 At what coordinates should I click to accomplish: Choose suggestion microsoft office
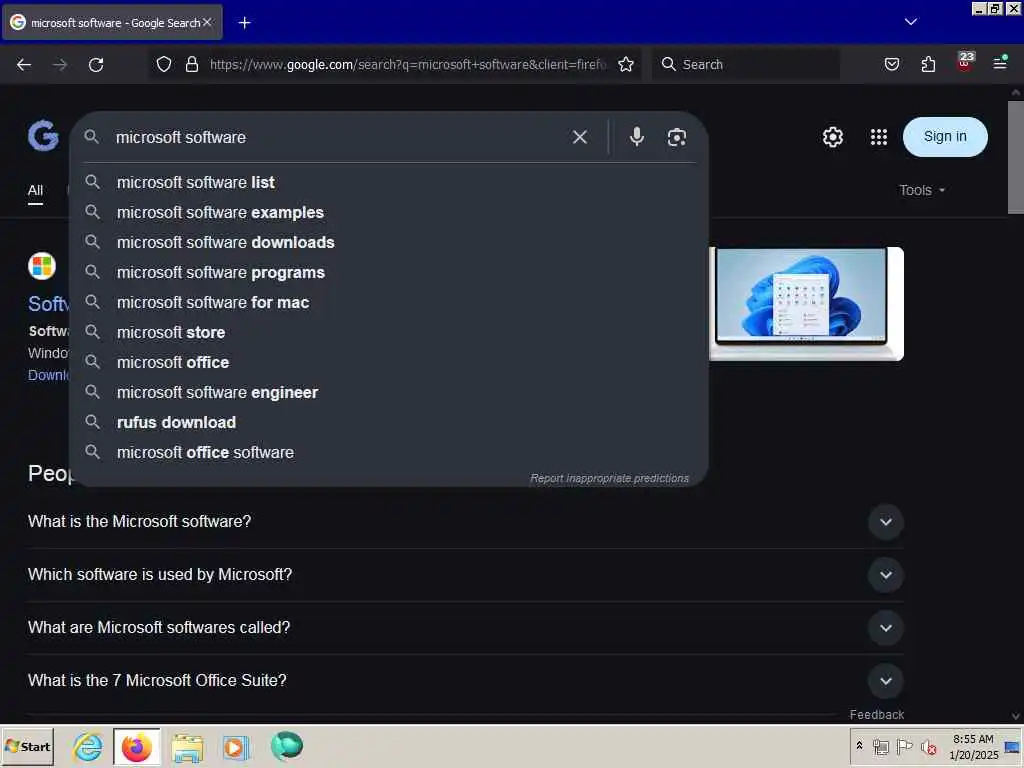(x=389, y=362)
